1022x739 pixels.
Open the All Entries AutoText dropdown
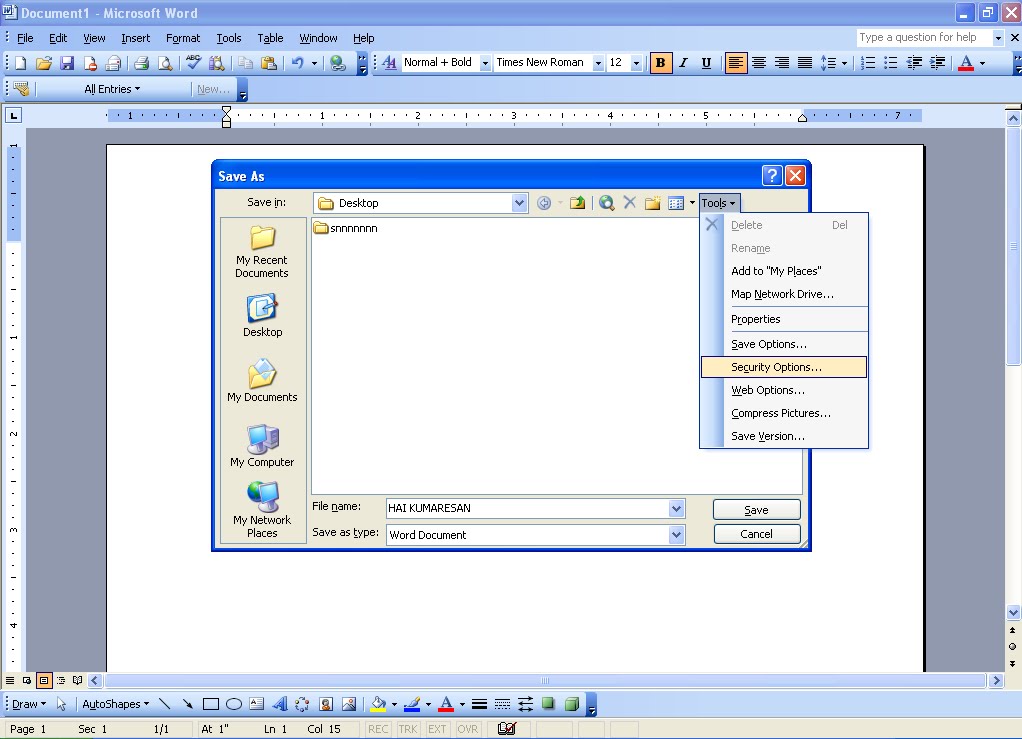coord(112,89)
